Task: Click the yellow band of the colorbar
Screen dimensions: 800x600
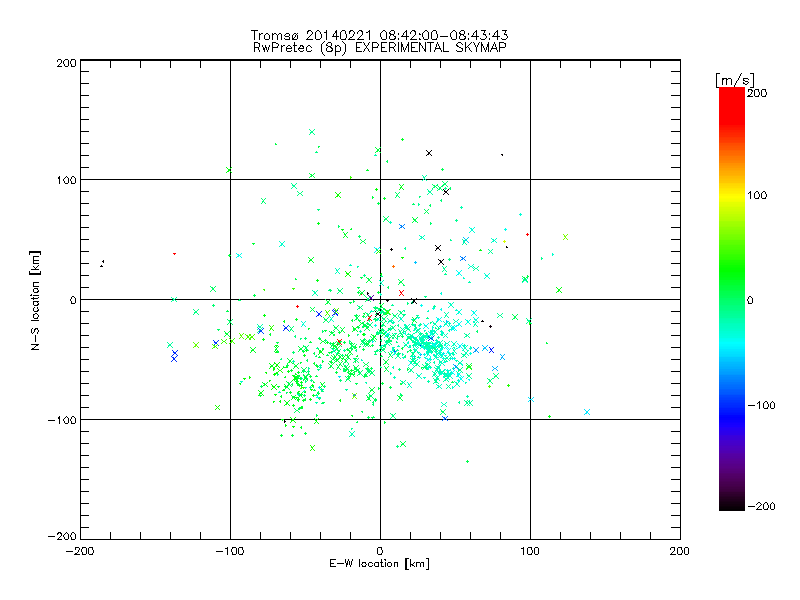Action: (732, 195)
